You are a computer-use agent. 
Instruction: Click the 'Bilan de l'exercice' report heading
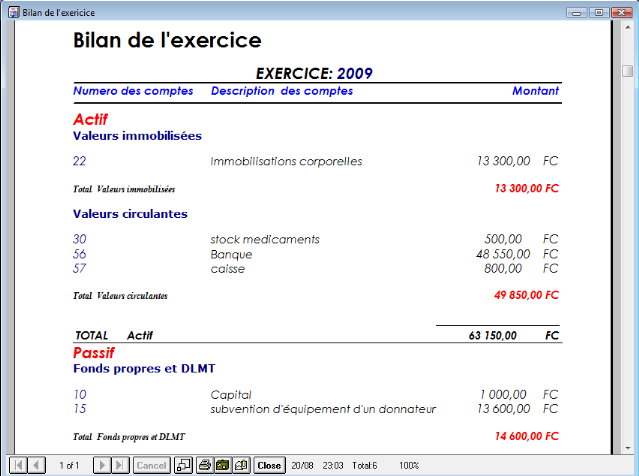click(167, 40)
